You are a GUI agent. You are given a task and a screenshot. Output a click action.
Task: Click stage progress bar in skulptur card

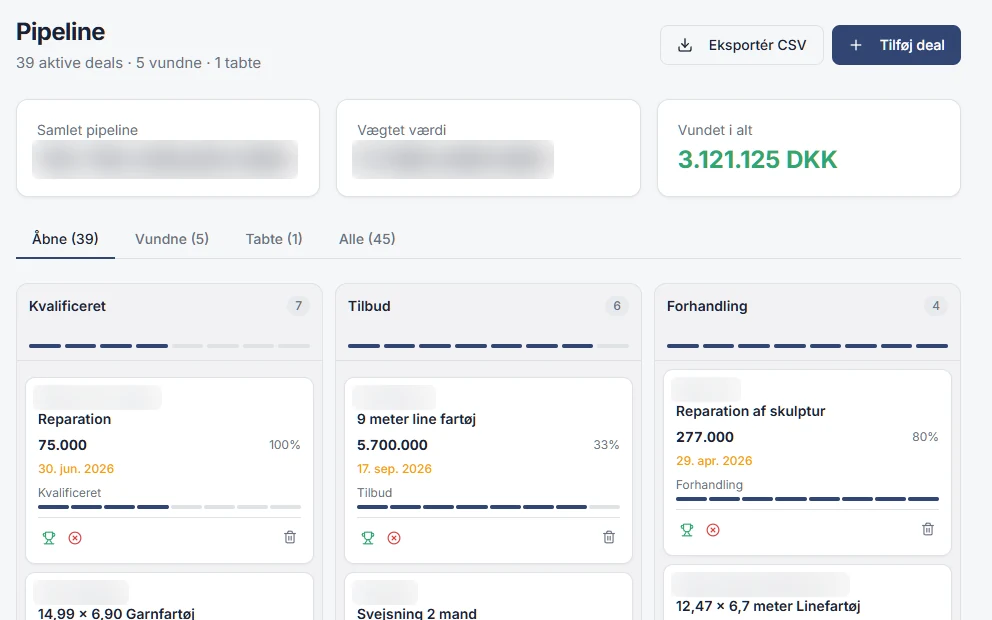pyautogui.click(x=807, y=499)
